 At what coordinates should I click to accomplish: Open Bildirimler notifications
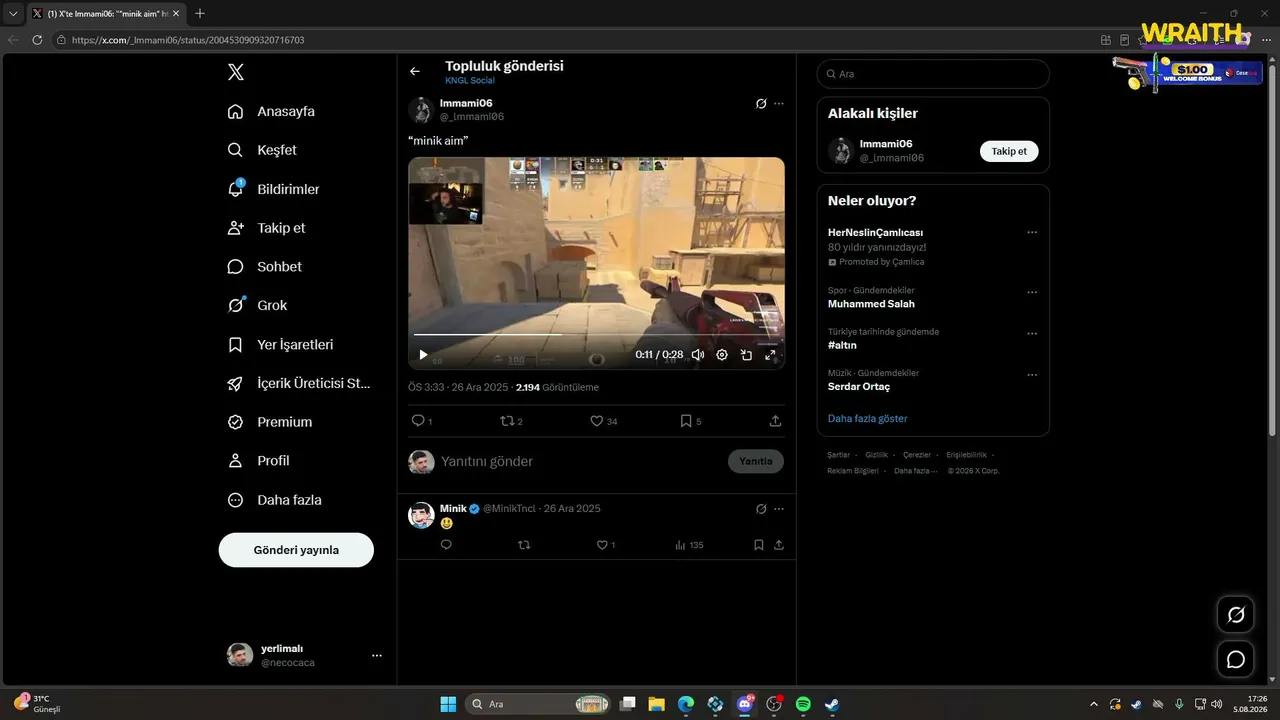[273, 189]
